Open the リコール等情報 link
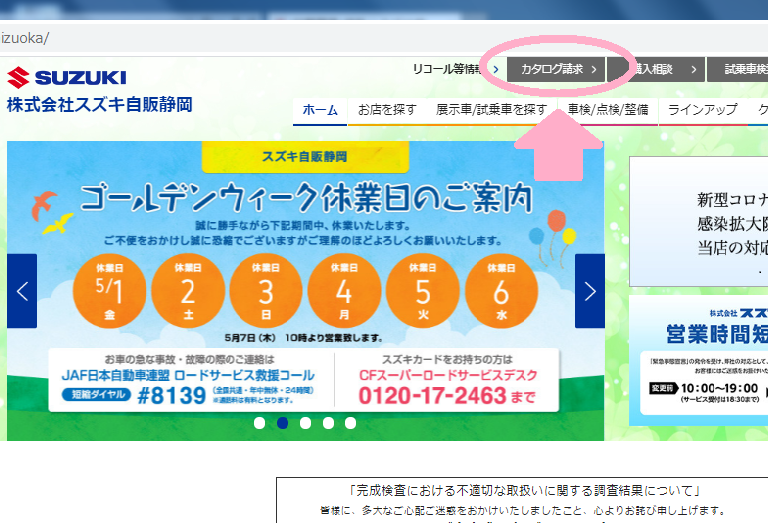 [456, 69]
